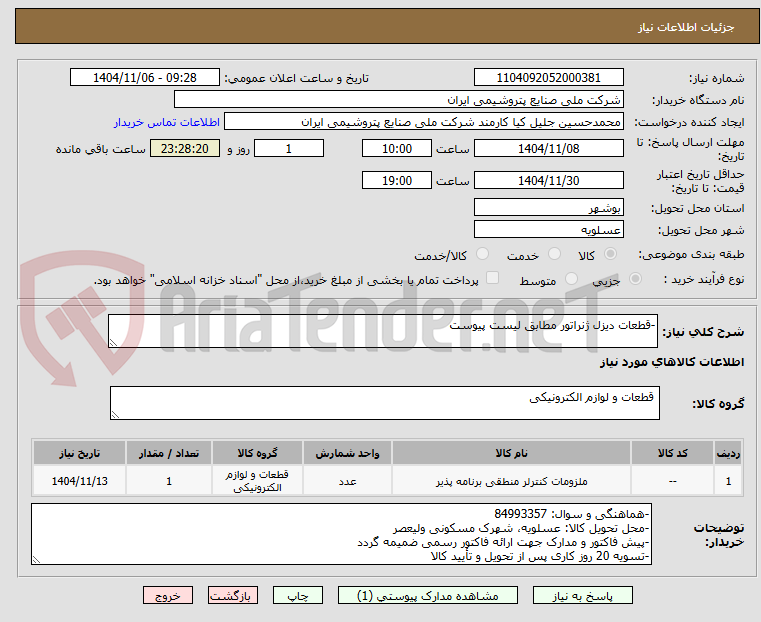Click the price validity date 1404/11/30
Image resolution: width=761 pixels, height=622 pixels.
548,180
